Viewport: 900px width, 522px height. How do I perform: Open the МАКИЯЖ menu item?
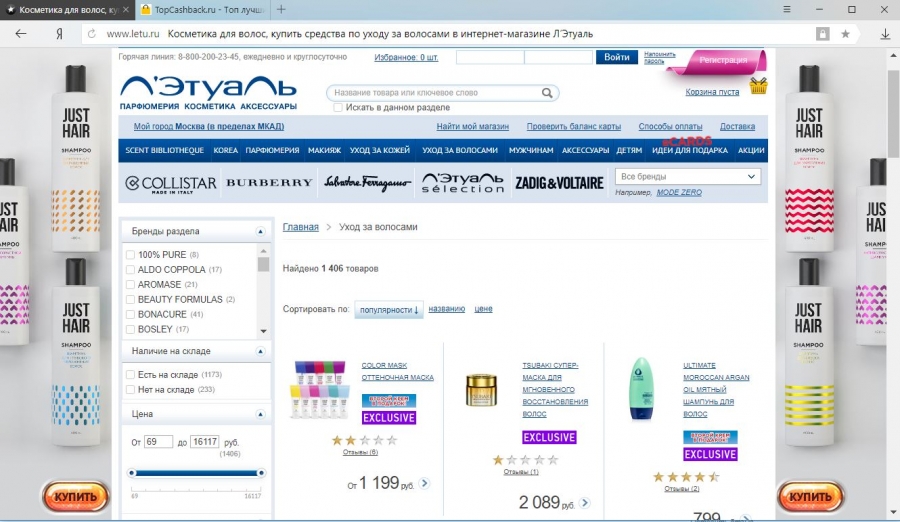pos(324,150)
